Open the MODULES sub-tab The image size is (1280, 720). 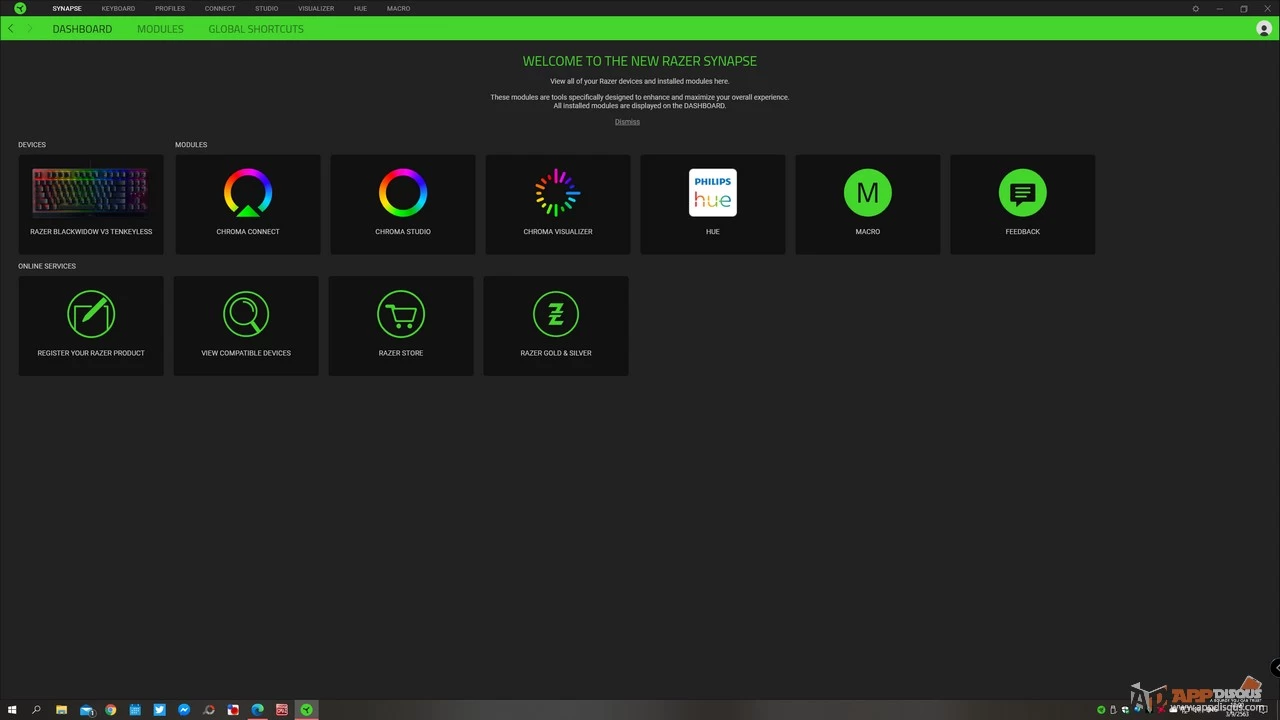click(160, 29)
